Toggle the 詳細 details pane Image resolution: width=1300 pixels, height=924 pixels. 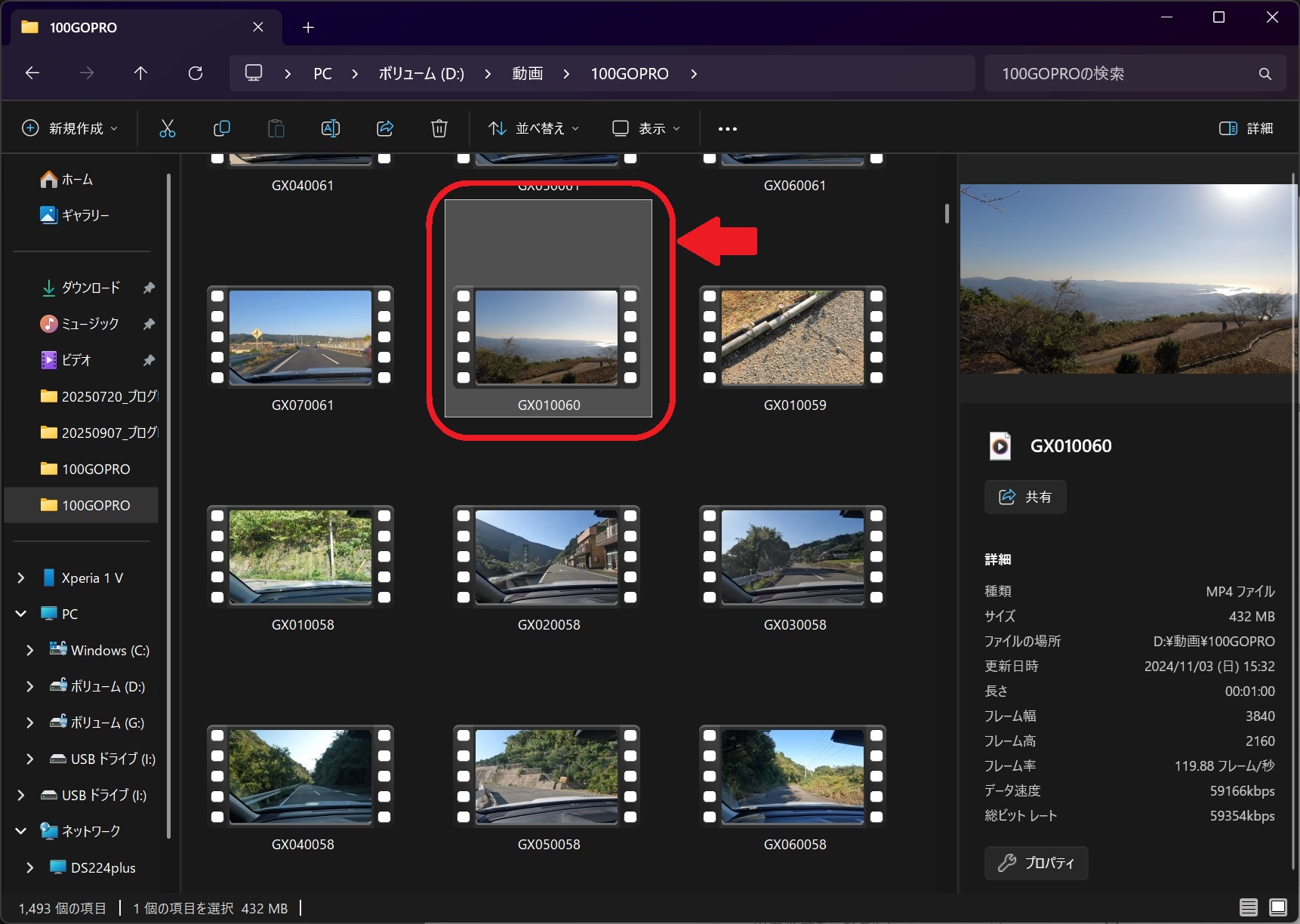(1246, 128)
